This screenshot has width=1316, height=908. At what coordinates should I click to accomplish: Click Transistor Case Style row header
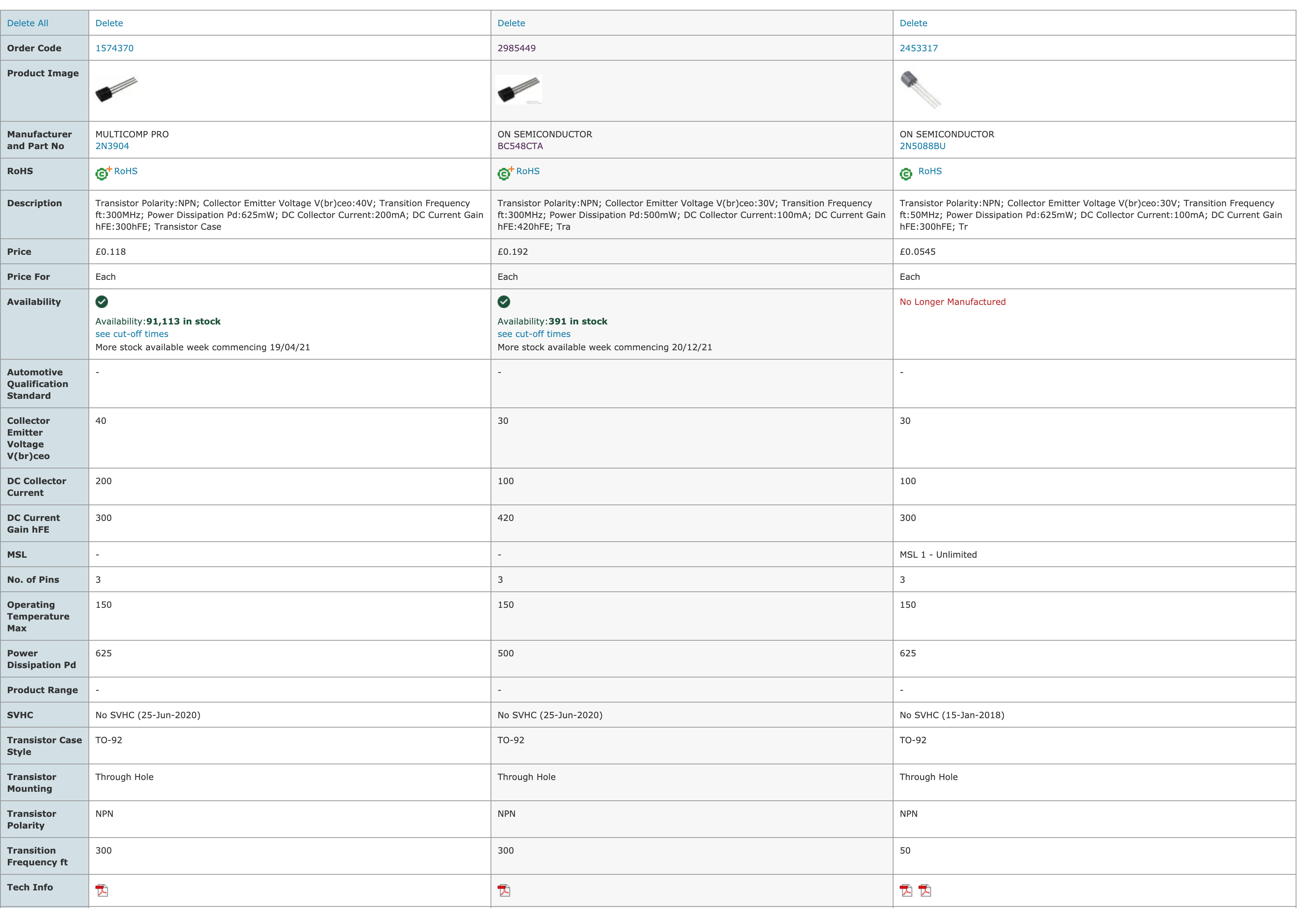[x=44, y=746]
